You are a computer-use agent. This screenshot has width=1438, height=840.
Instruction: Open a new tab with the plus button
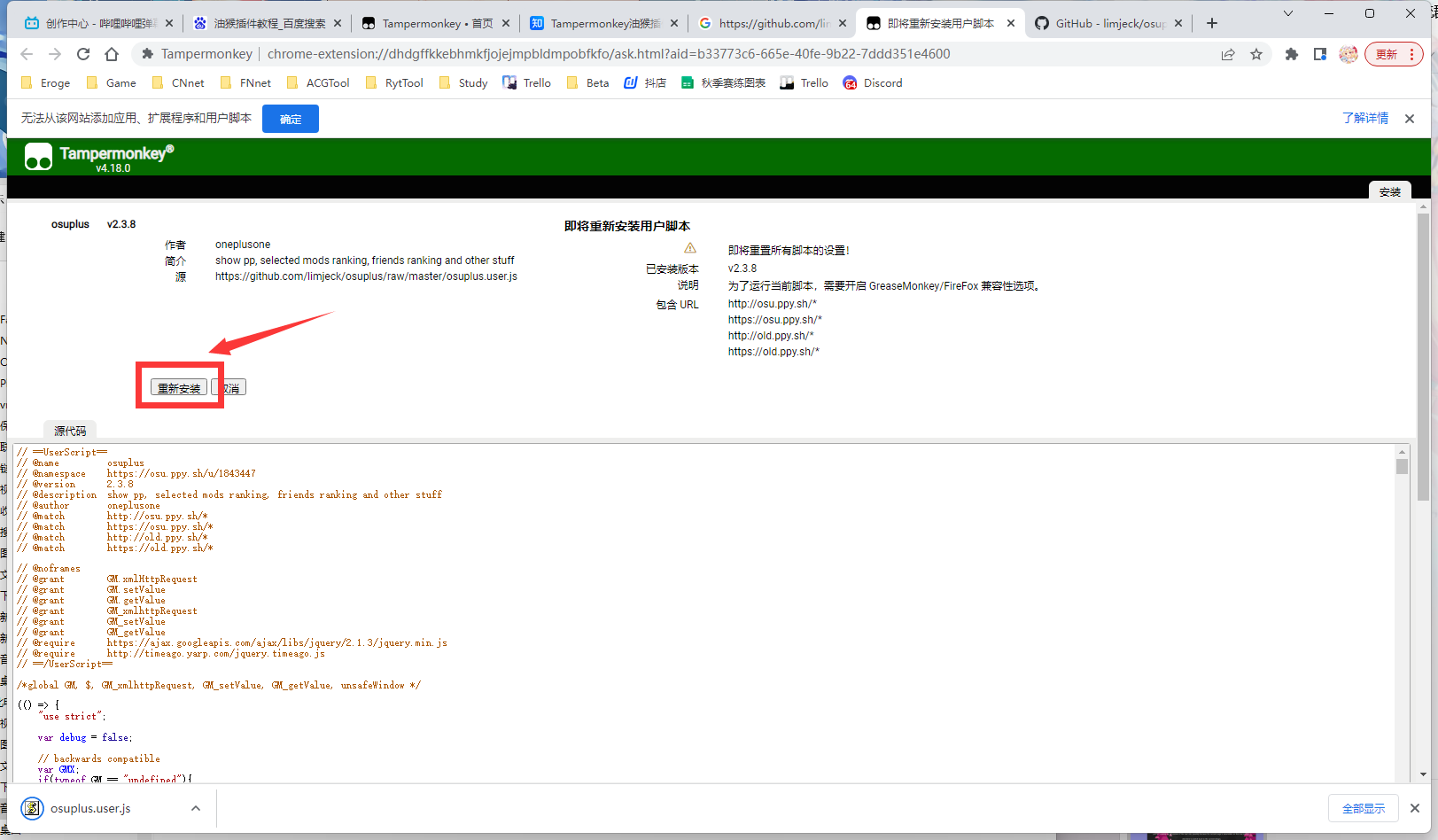1212,23
